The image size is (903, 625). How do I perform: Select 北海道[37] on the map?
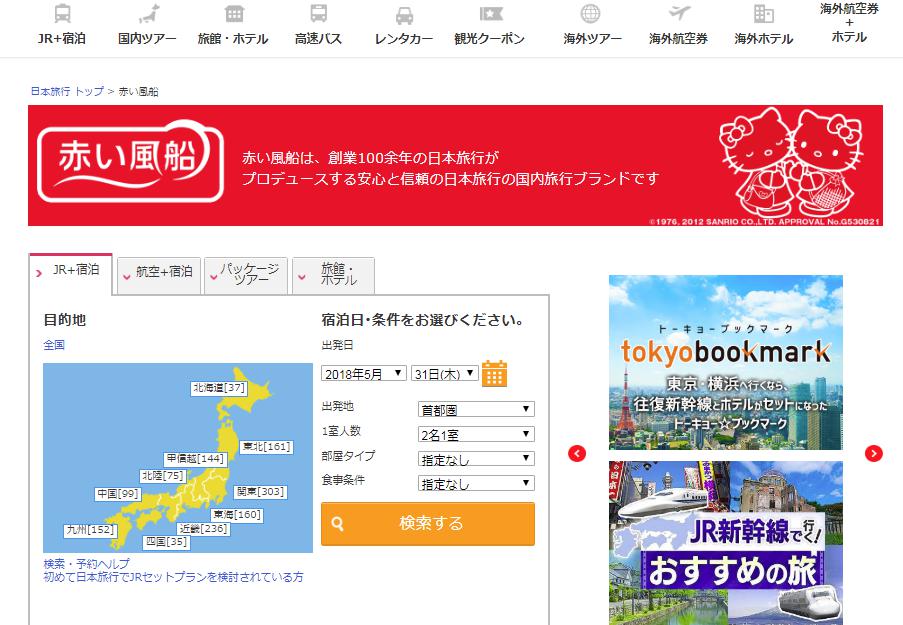click(x=219, y=387)
